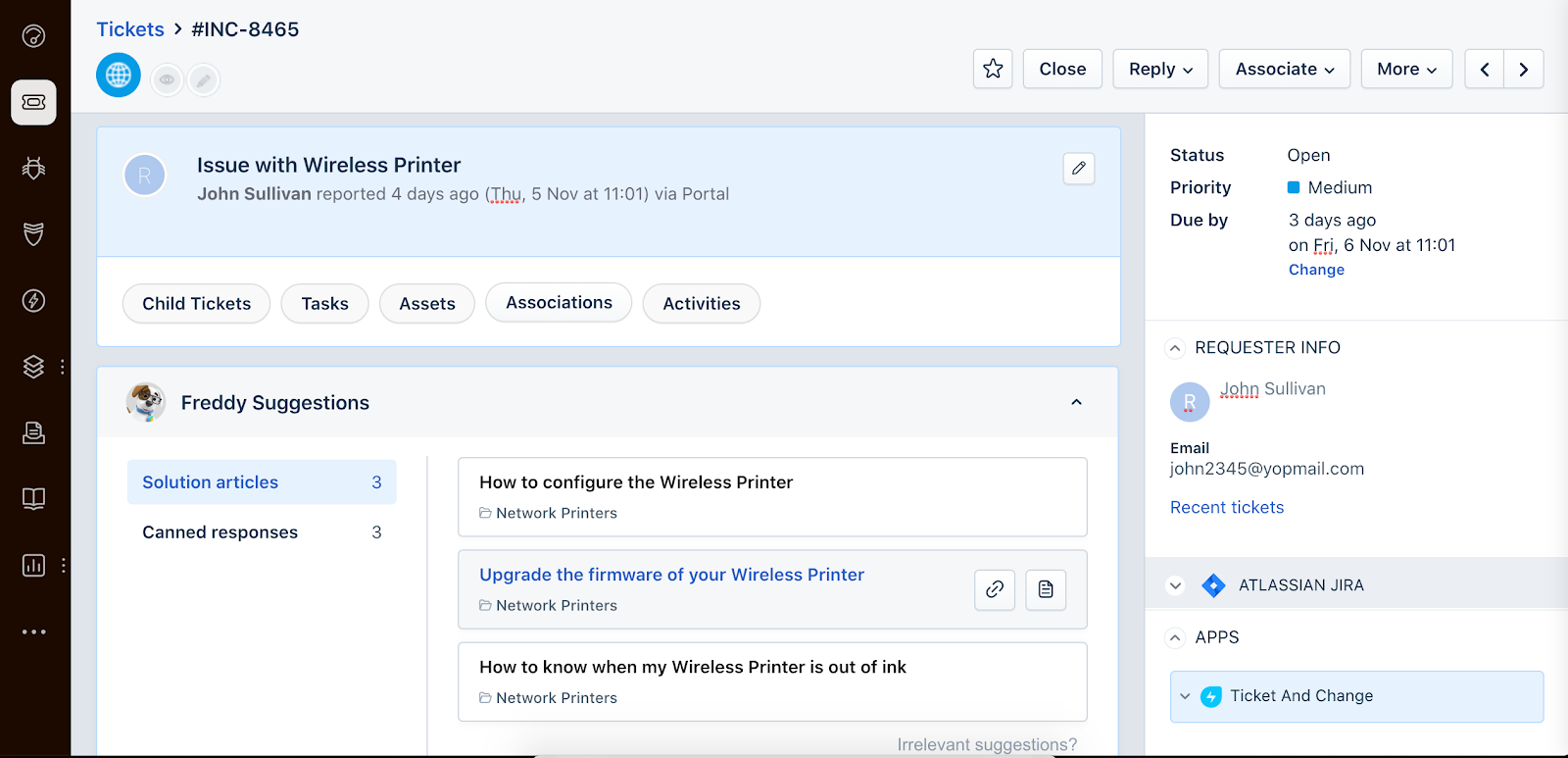
Task: Expand the Atlassian Jira section
Action: pos(1175,585)
